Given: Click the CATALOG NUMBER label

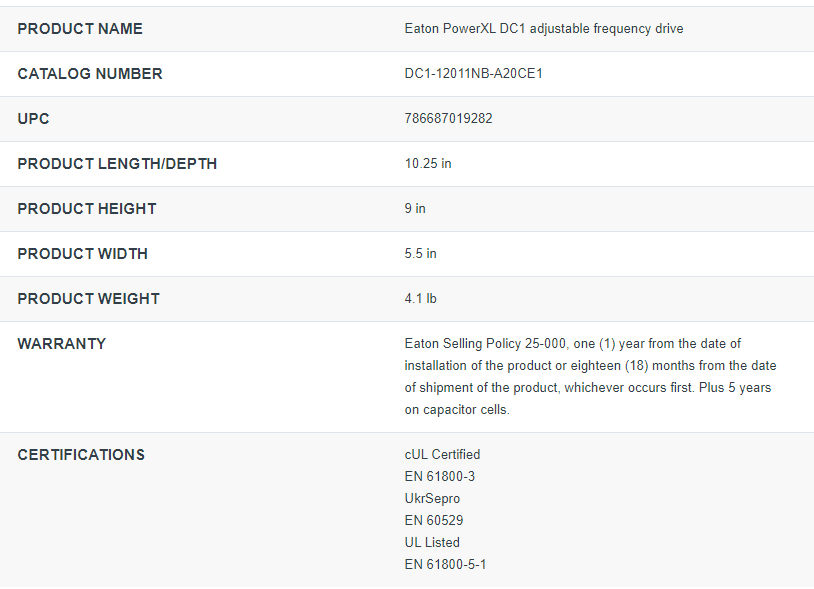Looking at the screenshot, I should (x=90, y=74).
